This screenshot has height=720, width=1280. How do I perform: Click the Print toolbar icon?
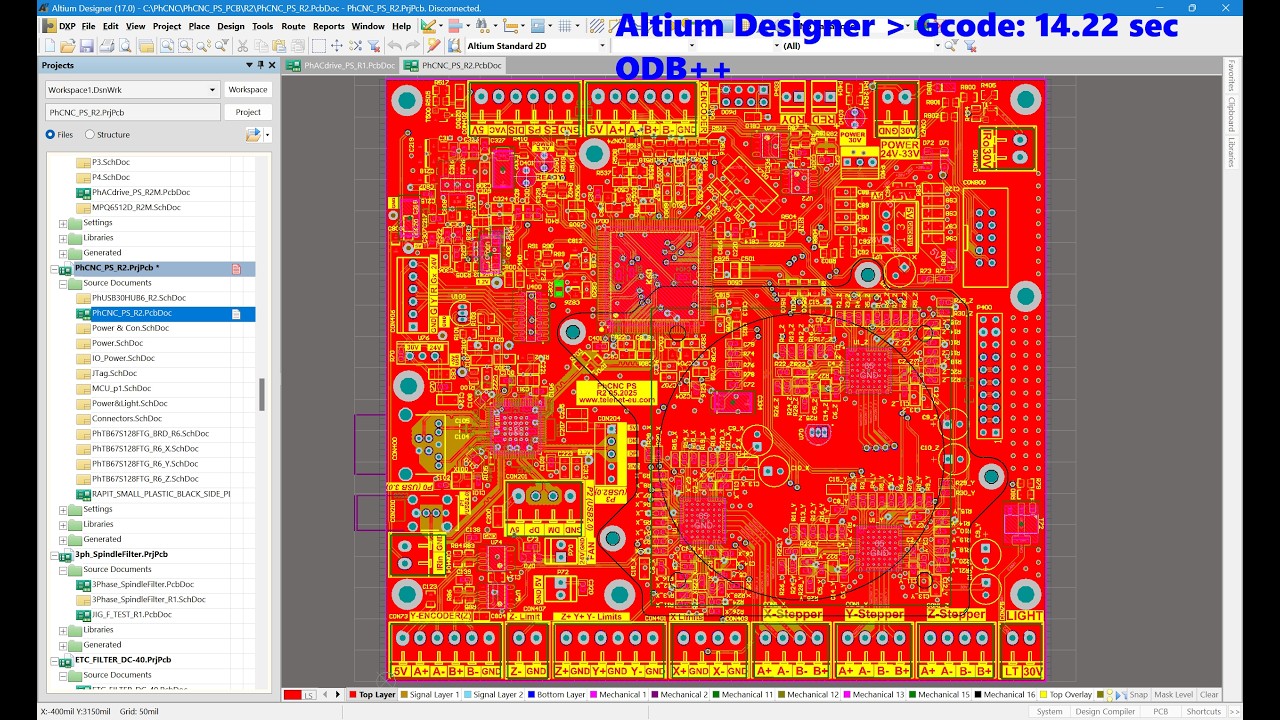106,46
